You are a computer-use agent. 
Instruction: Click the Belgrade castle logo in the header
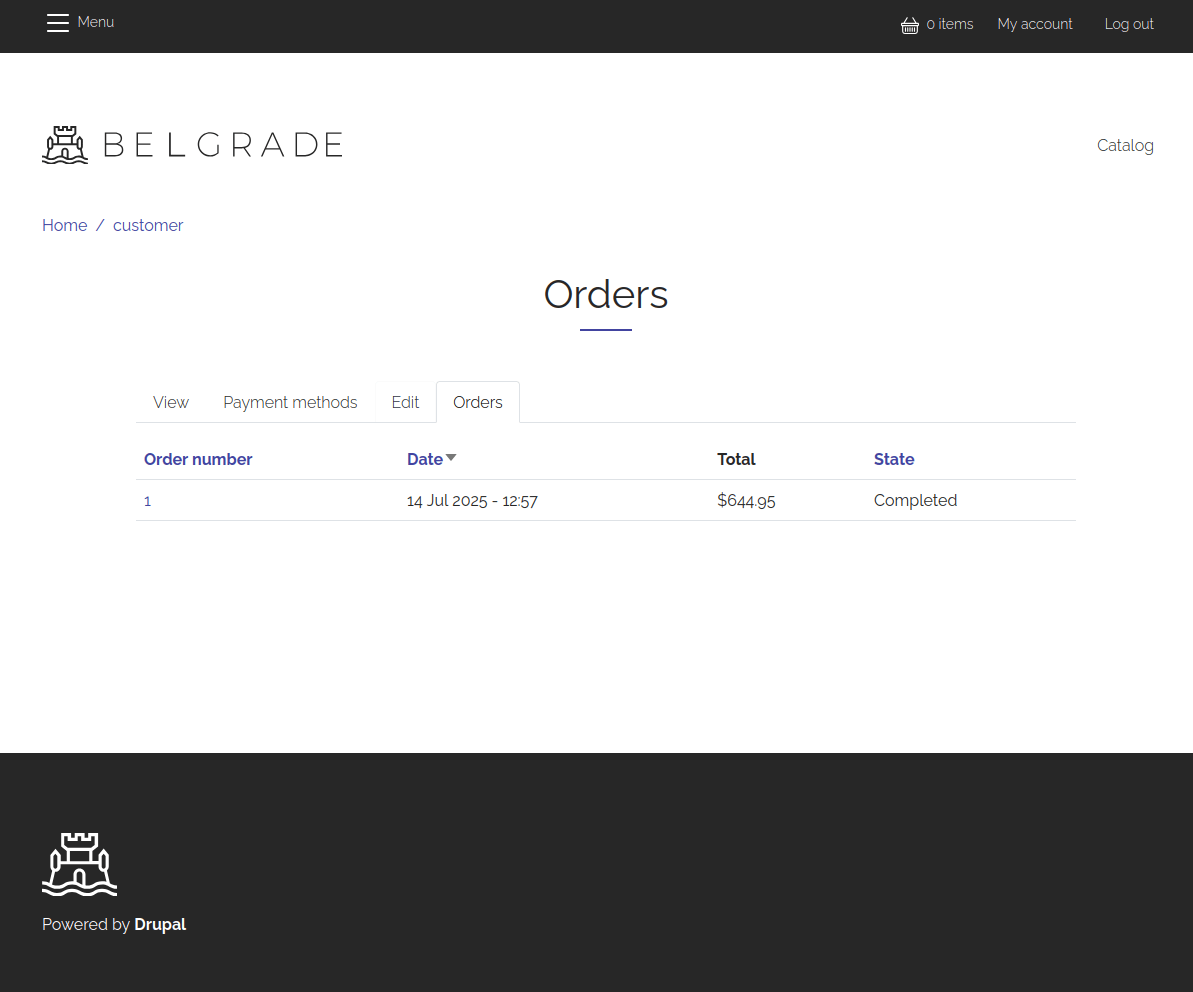tap(65, 145)
